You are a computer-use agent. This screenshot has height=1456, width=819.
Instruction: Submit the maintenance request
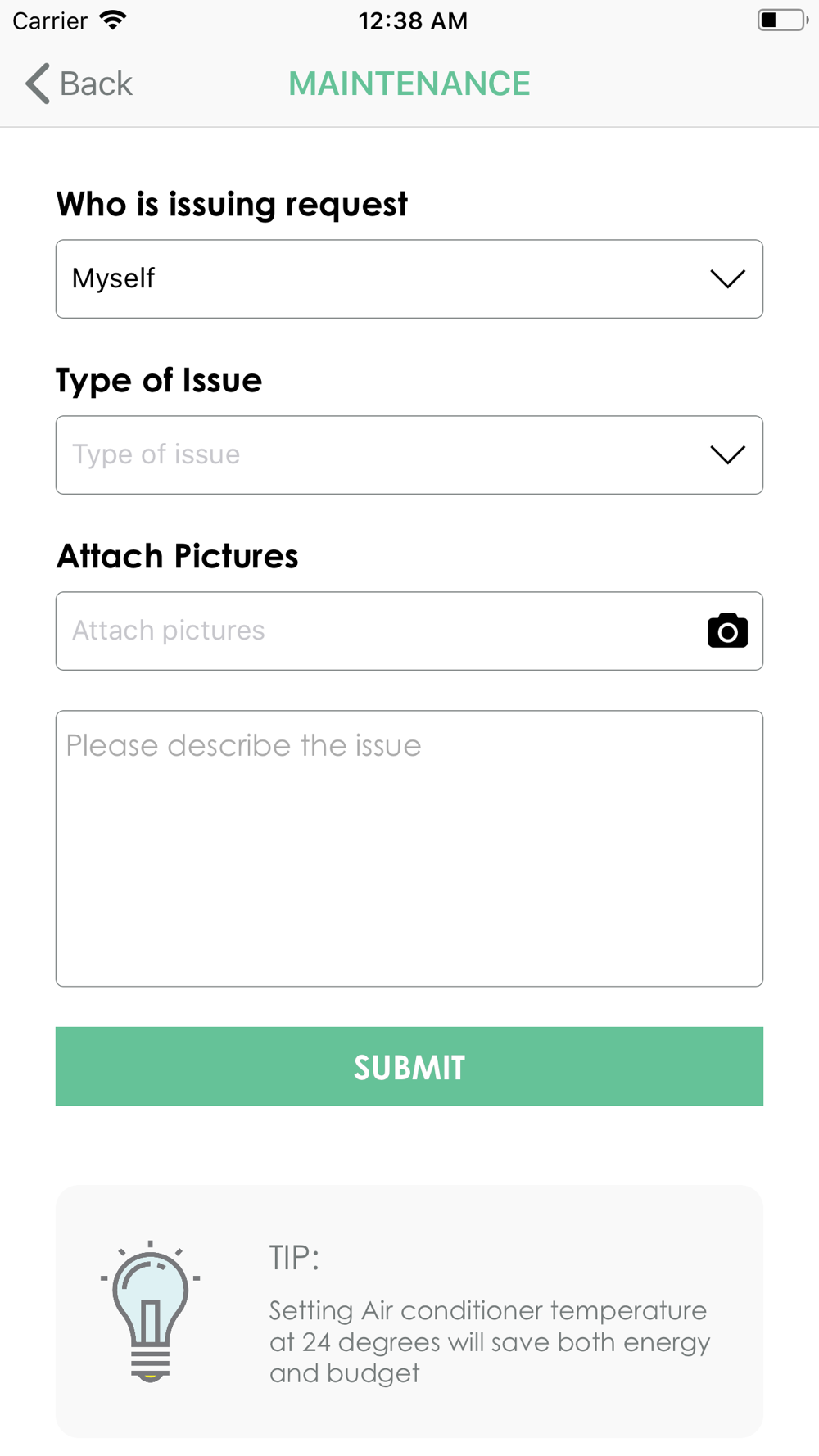pyautogui.click(x=409, y=1066)
